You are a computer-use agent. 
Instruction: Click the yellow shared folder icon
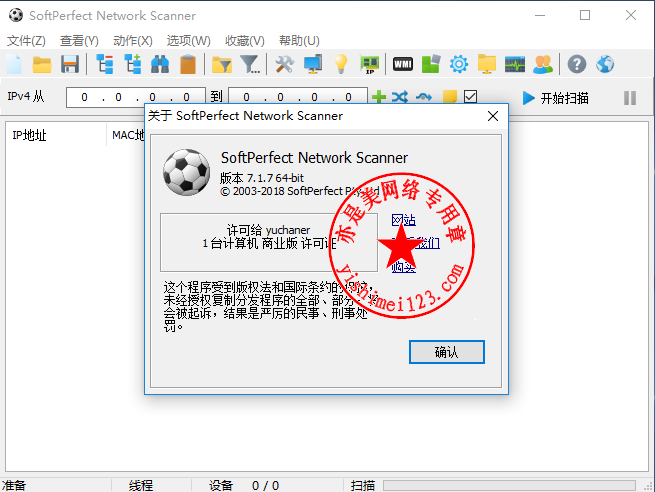click(x=487, y=64)
